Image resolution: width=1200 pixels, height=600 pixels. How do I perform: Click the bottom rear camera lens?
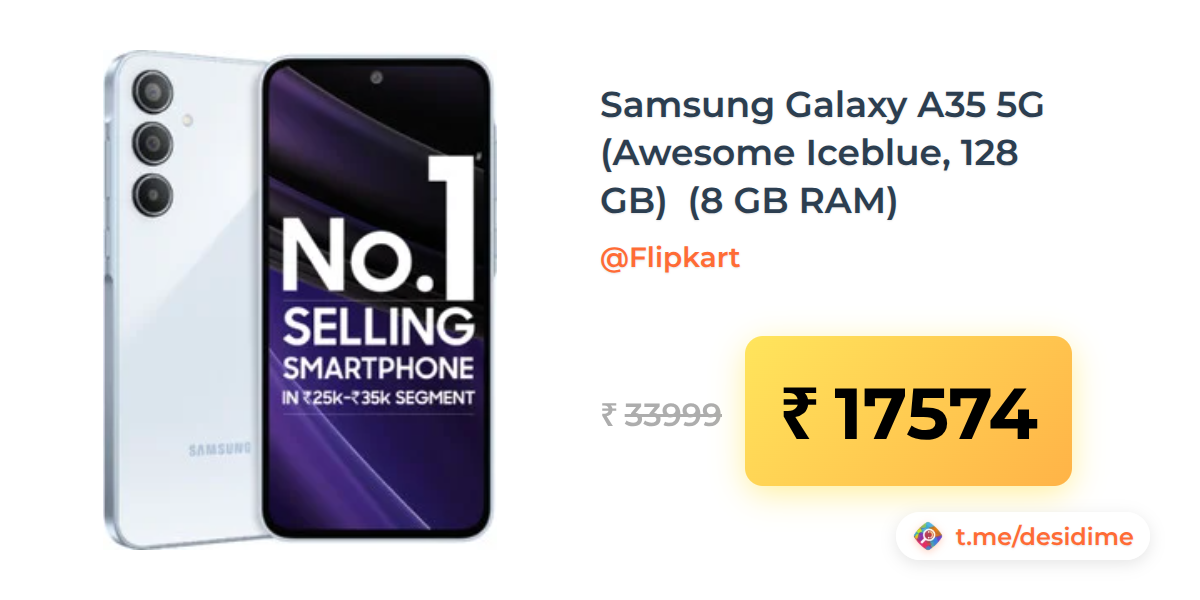(153, 193)
